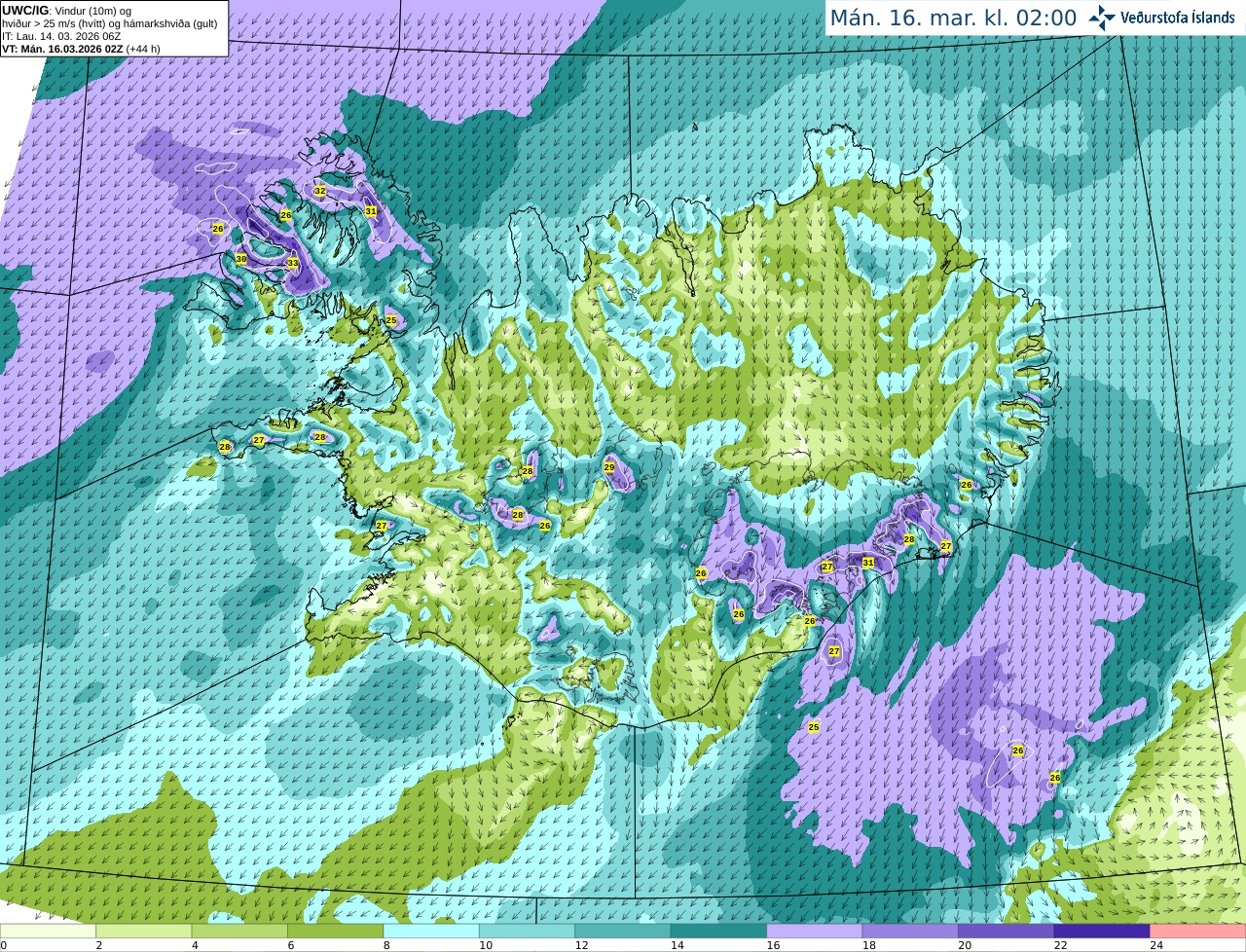Click the '16' tick label on scale
Screen dimensions: 1246x952
click(x=773, y=945)
